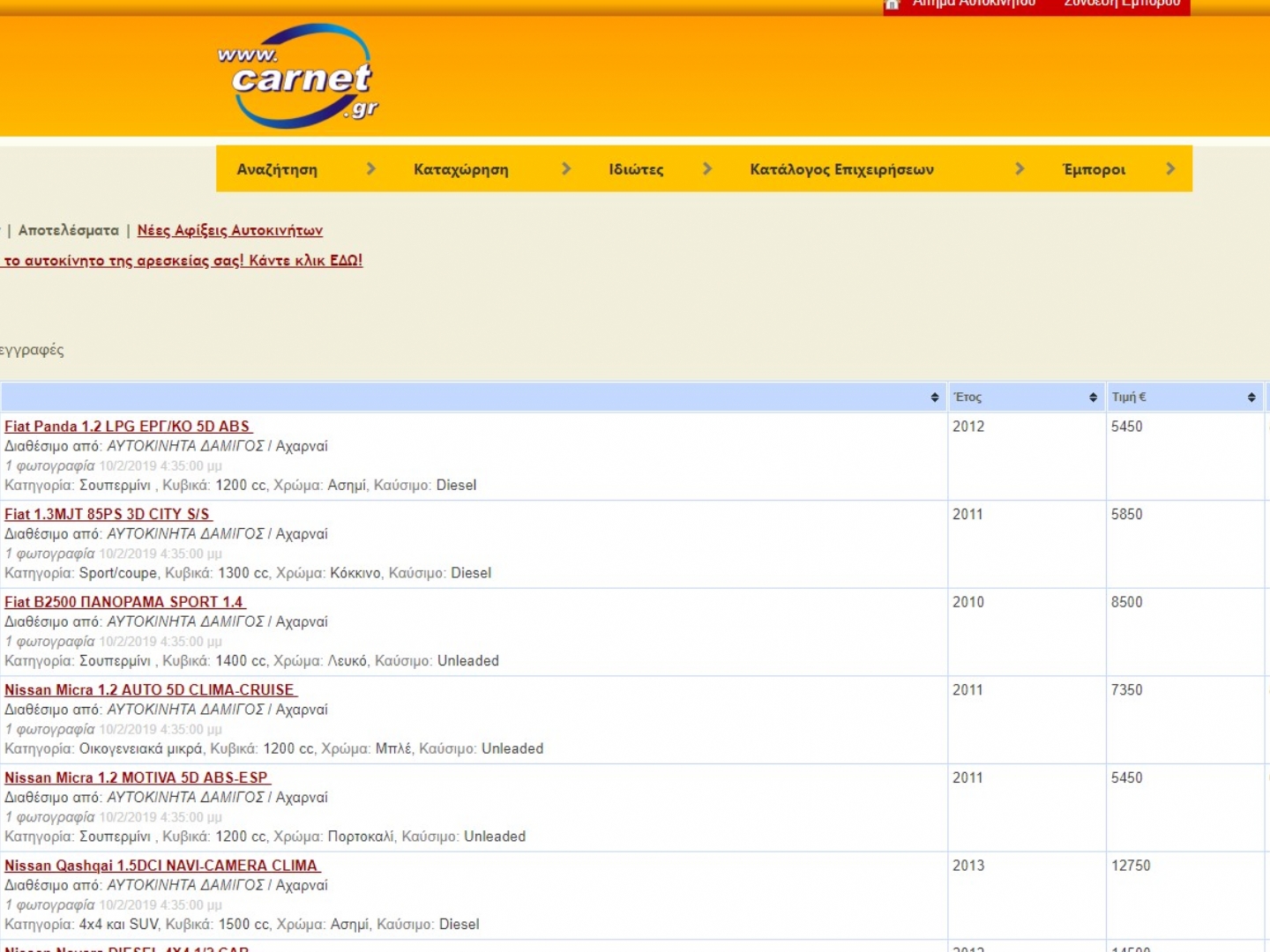Image resolution: width=1270 pixels, height=952 pixels.
Task: Click price 5450 in Fiat Panda row
Action: pyautogui.click(x=1127, y=427)
